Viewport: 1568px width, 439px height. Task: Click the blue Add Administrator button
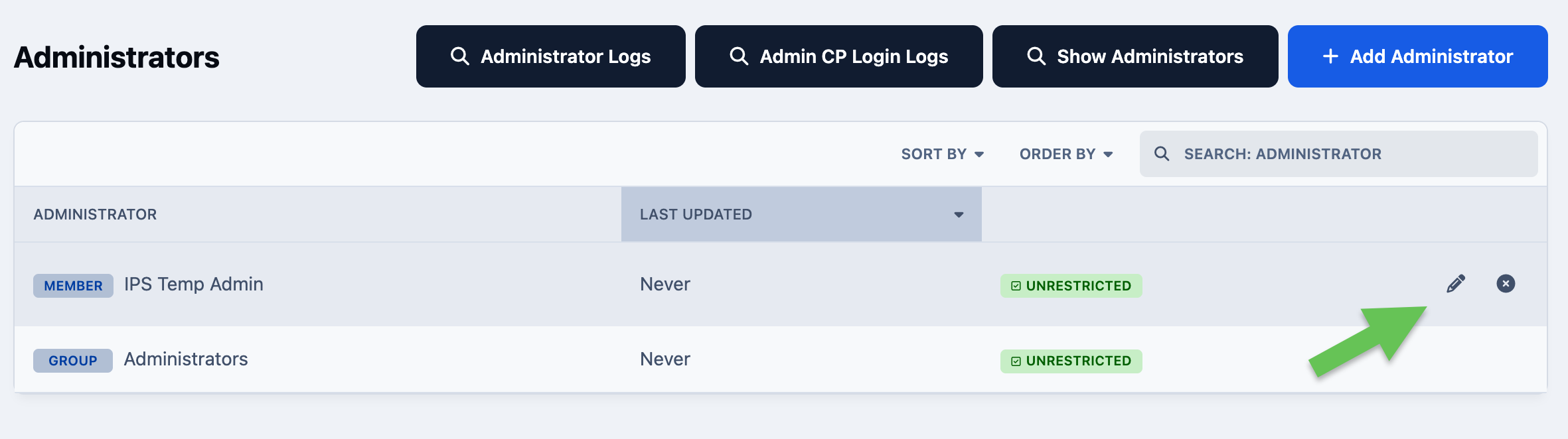[x=1418, y=56]
